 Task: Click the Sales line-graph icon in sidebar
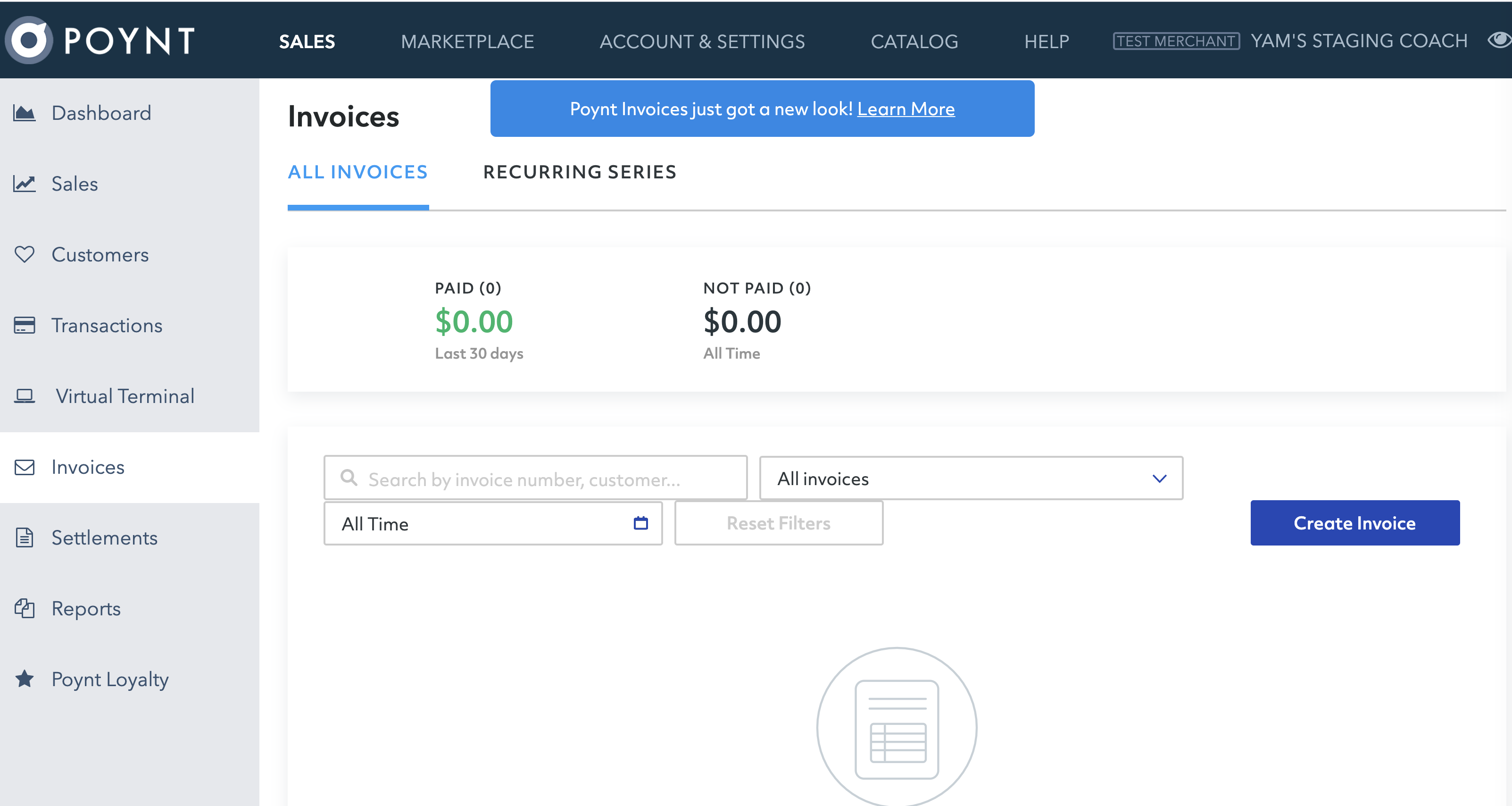click(24, 184)
